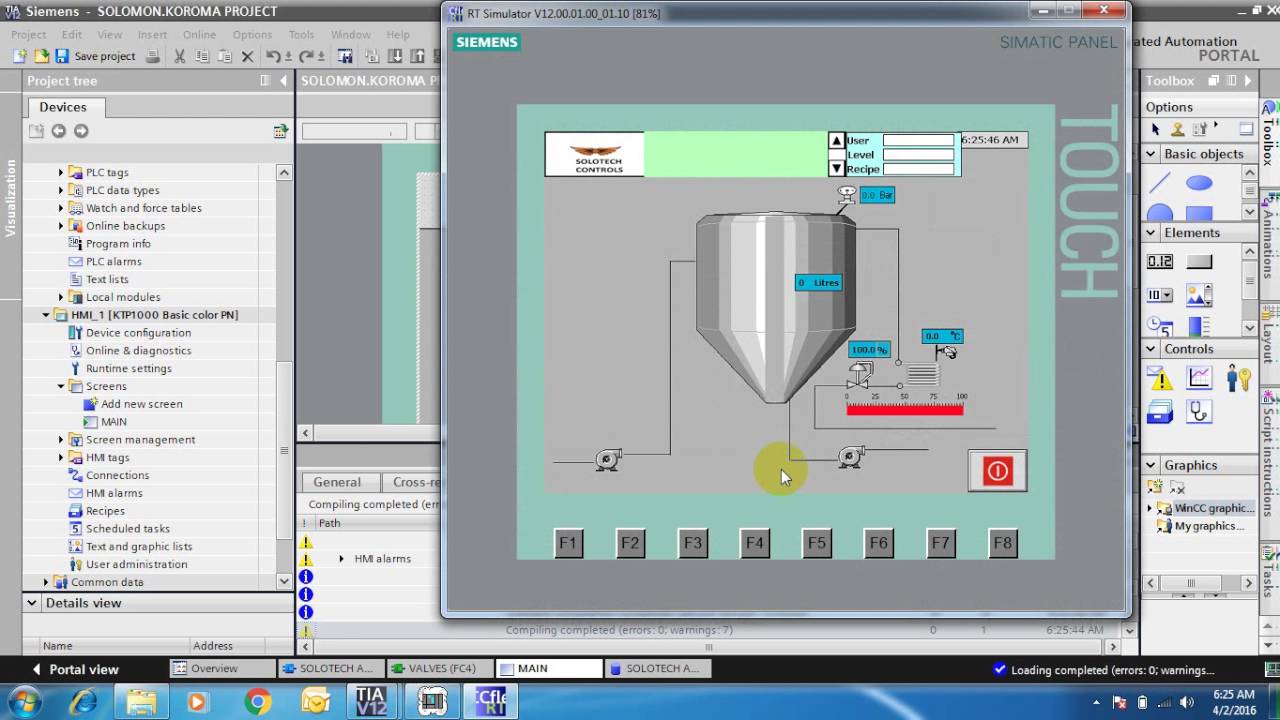This screenshot has width=1280, height=720.
Task: Collapse the Basic objects toolbox section
Action: (x=1151, y=154)
